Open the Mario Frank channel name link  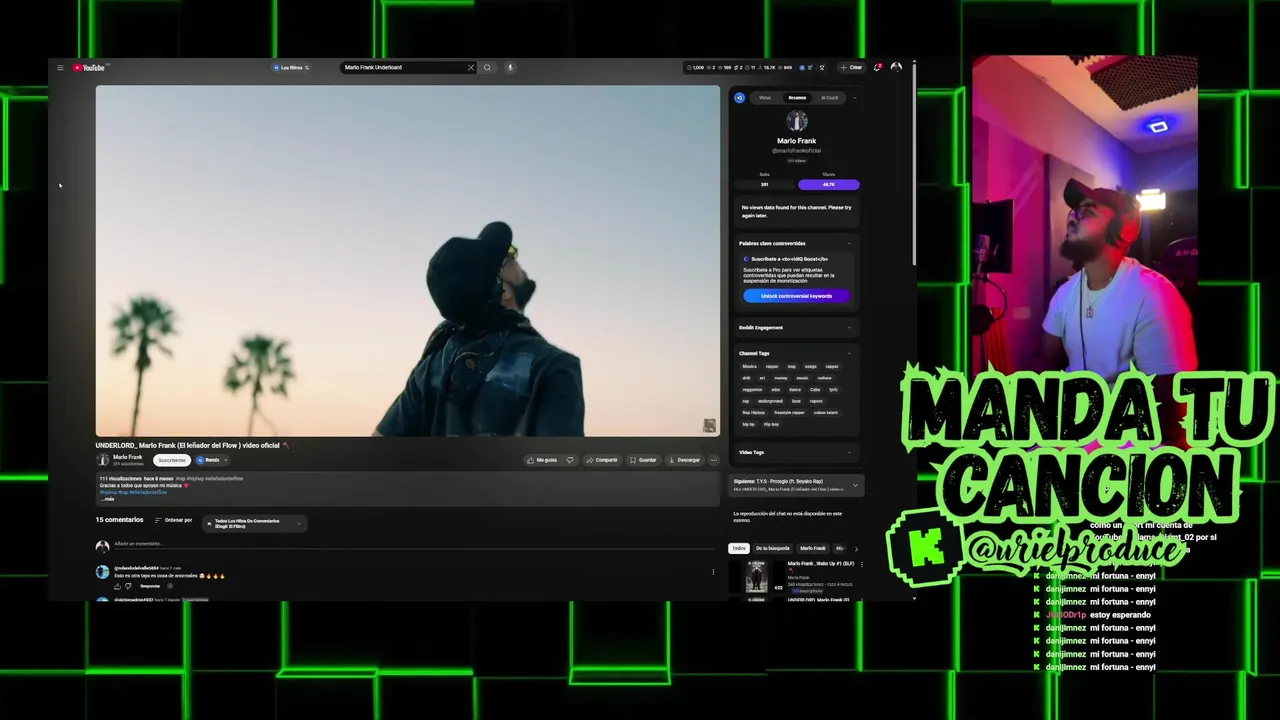coord(127,457)
